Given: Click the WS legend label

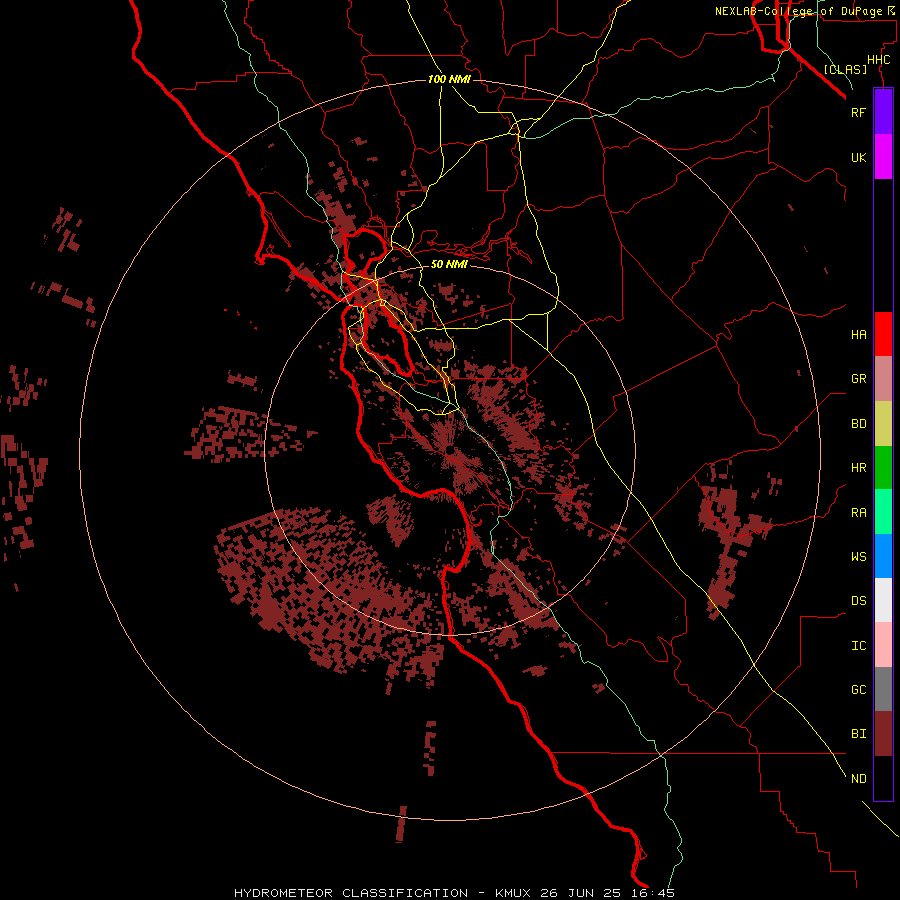Looking at the screenshot, I should coord(858,556).
